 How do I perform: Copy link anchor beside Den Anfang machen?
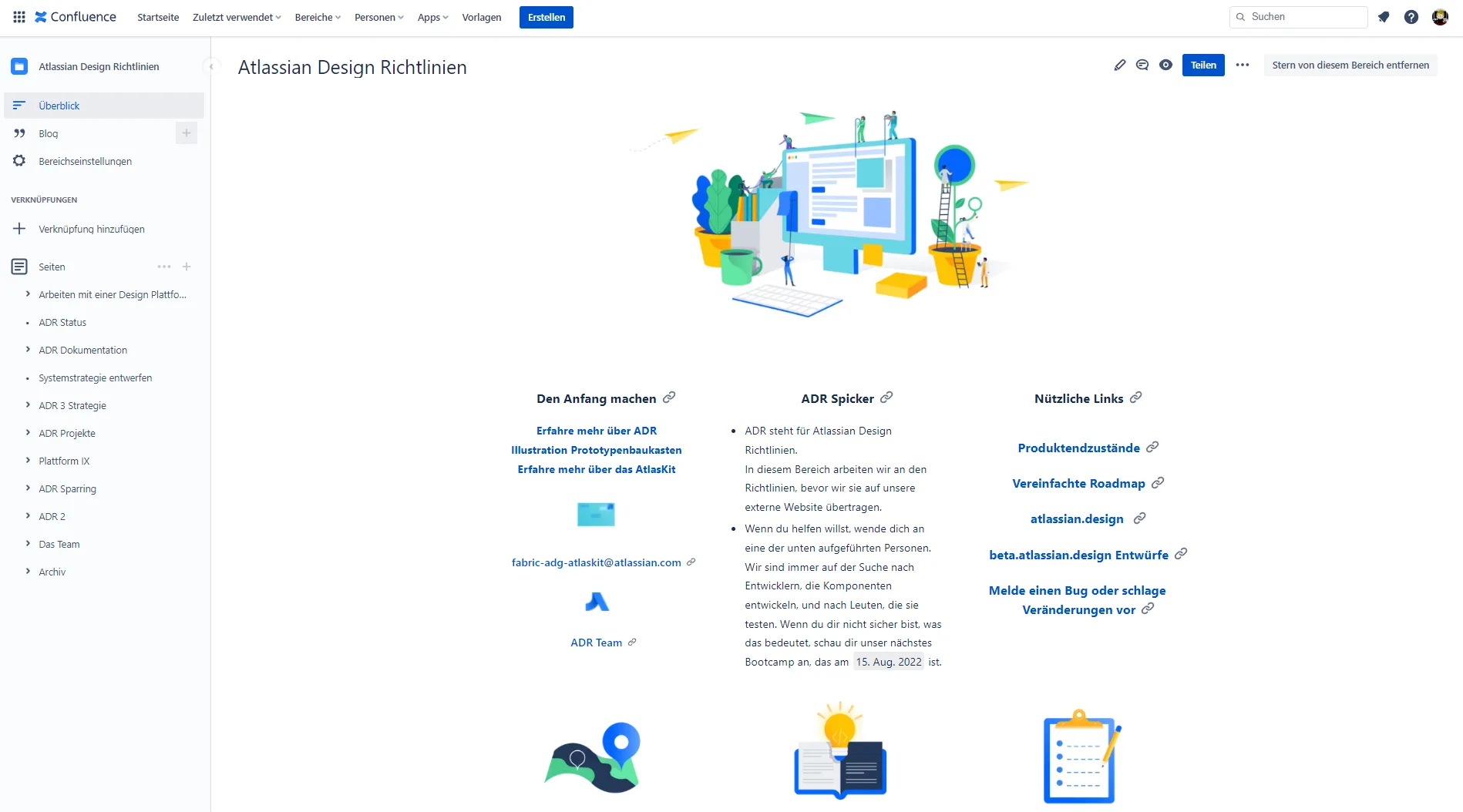point(669,398)
